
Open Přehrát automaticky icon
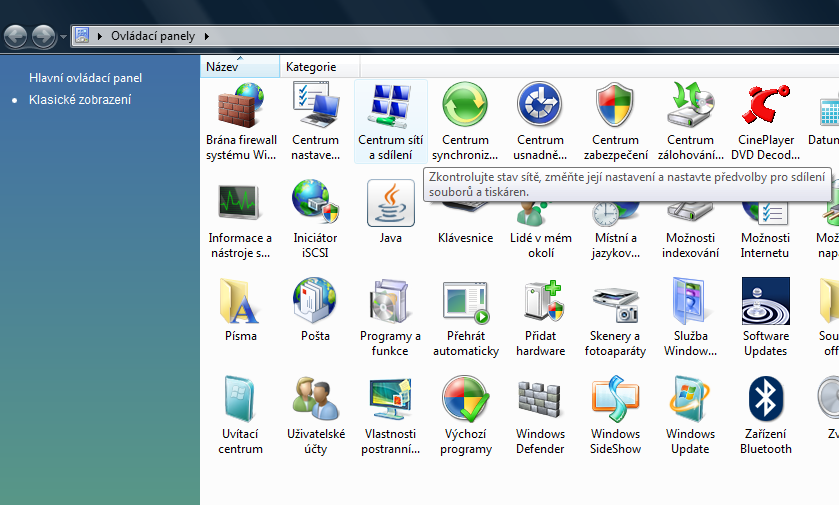466,302
